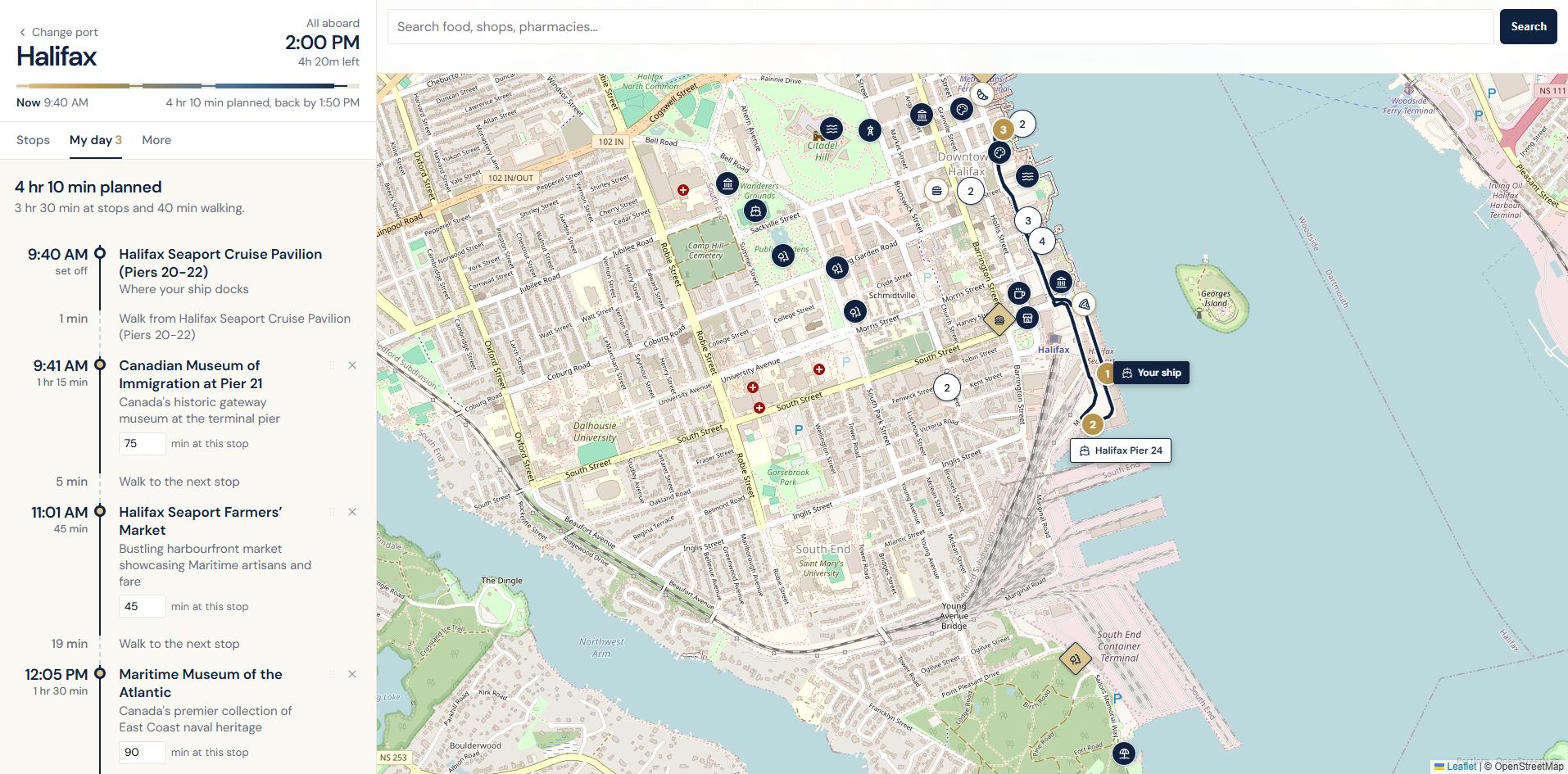Open the Leaflet attribution link

pyautogui.click(x=1456, y=767)
